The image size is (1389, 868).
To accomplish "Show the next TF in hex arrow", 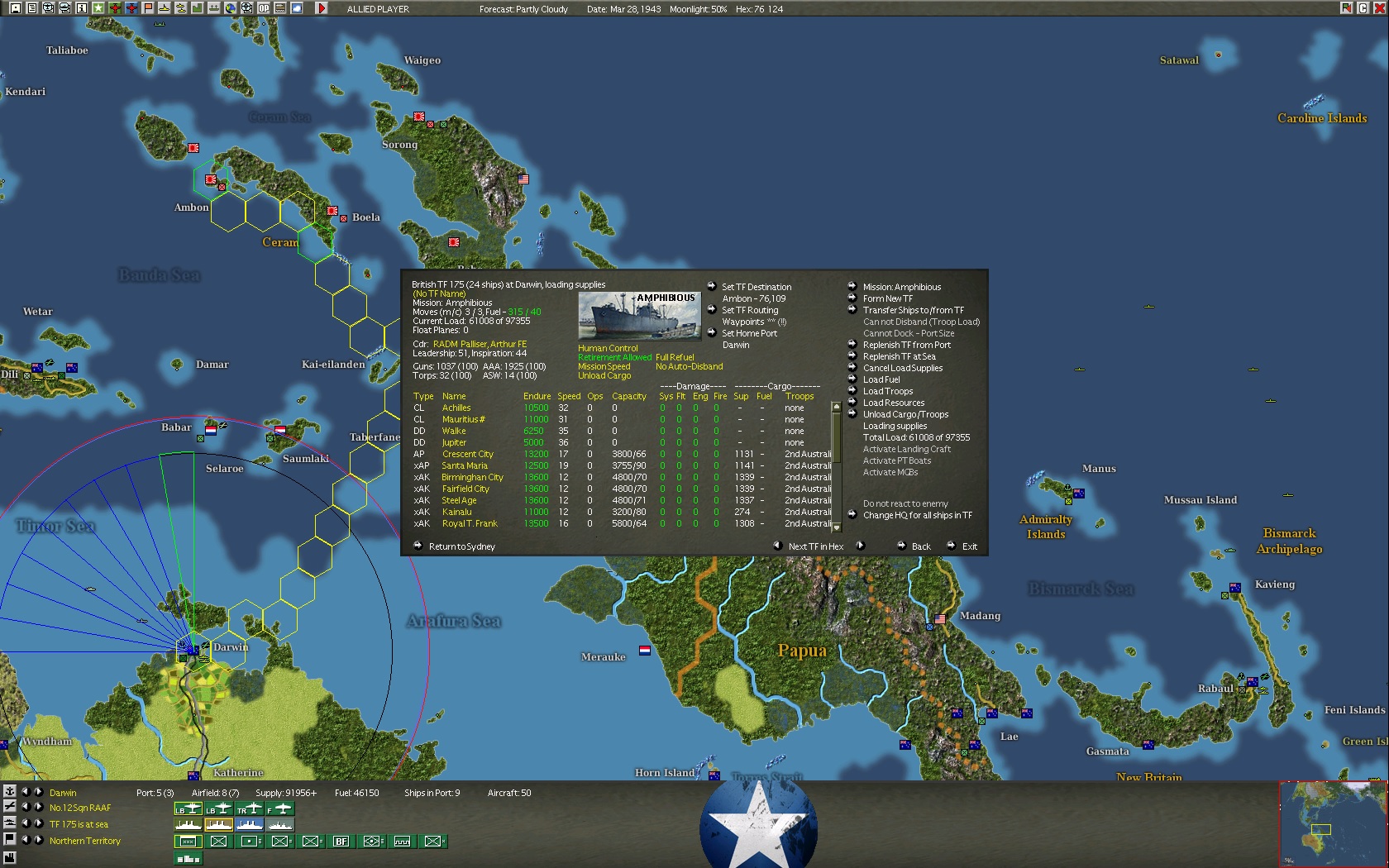I will (x=860, y=546).
